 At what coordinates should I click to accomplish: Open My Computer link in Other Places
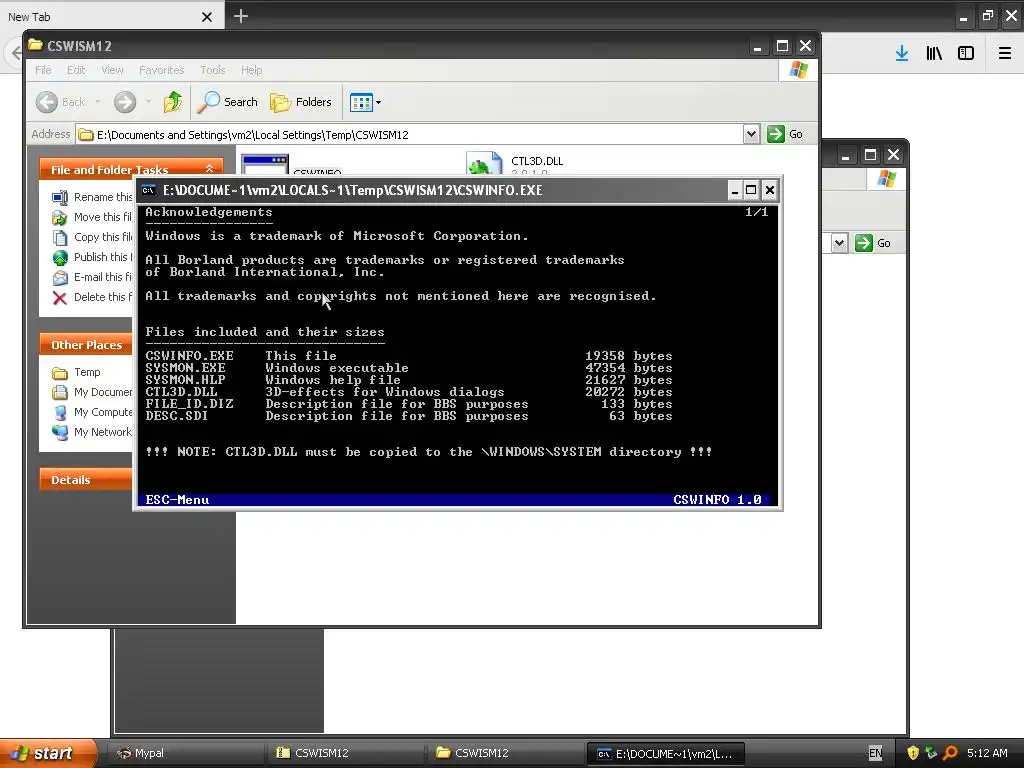click(x=103, y=412)
